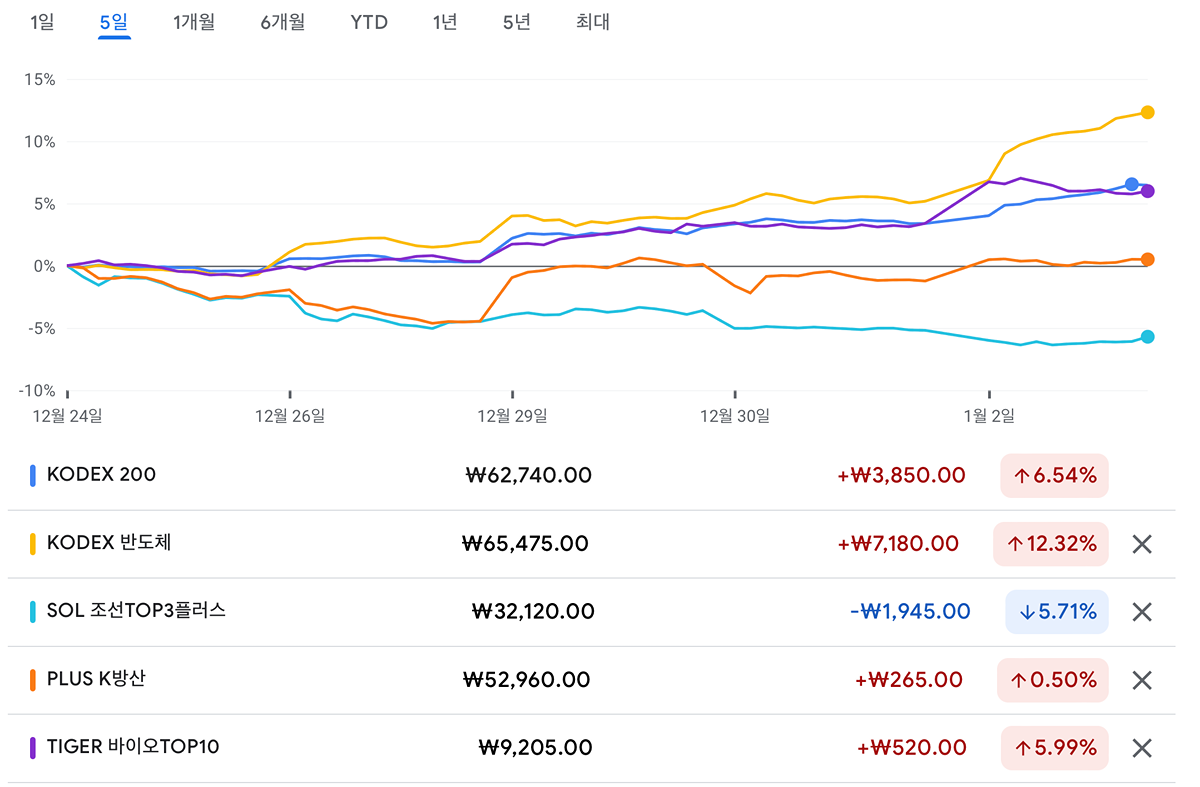Open the TIGER 바이오TOP10 name link
This screenshot has width=1200, height=787.
[133, 747]
